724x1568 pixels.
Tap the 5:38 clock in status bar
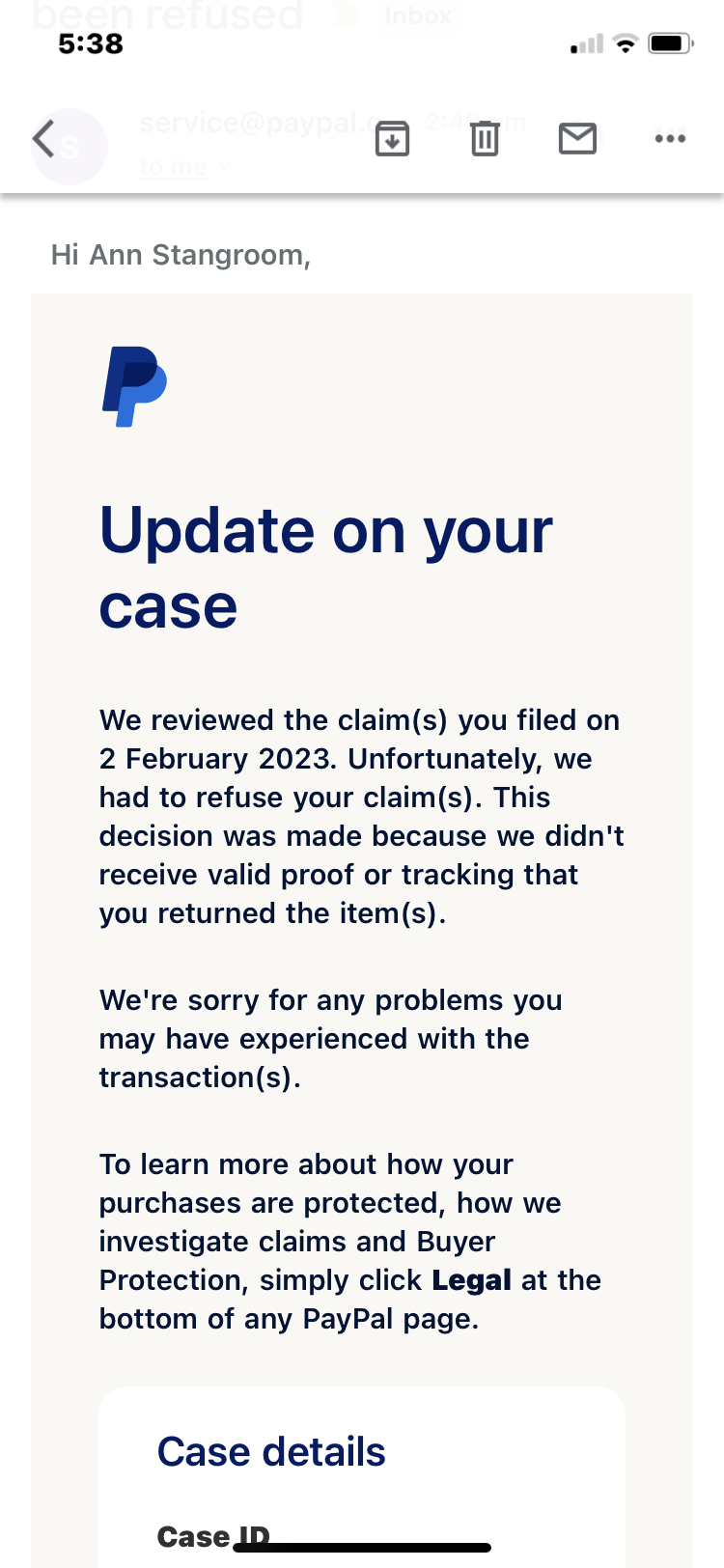pyautogui.click(x=91, y=43)
